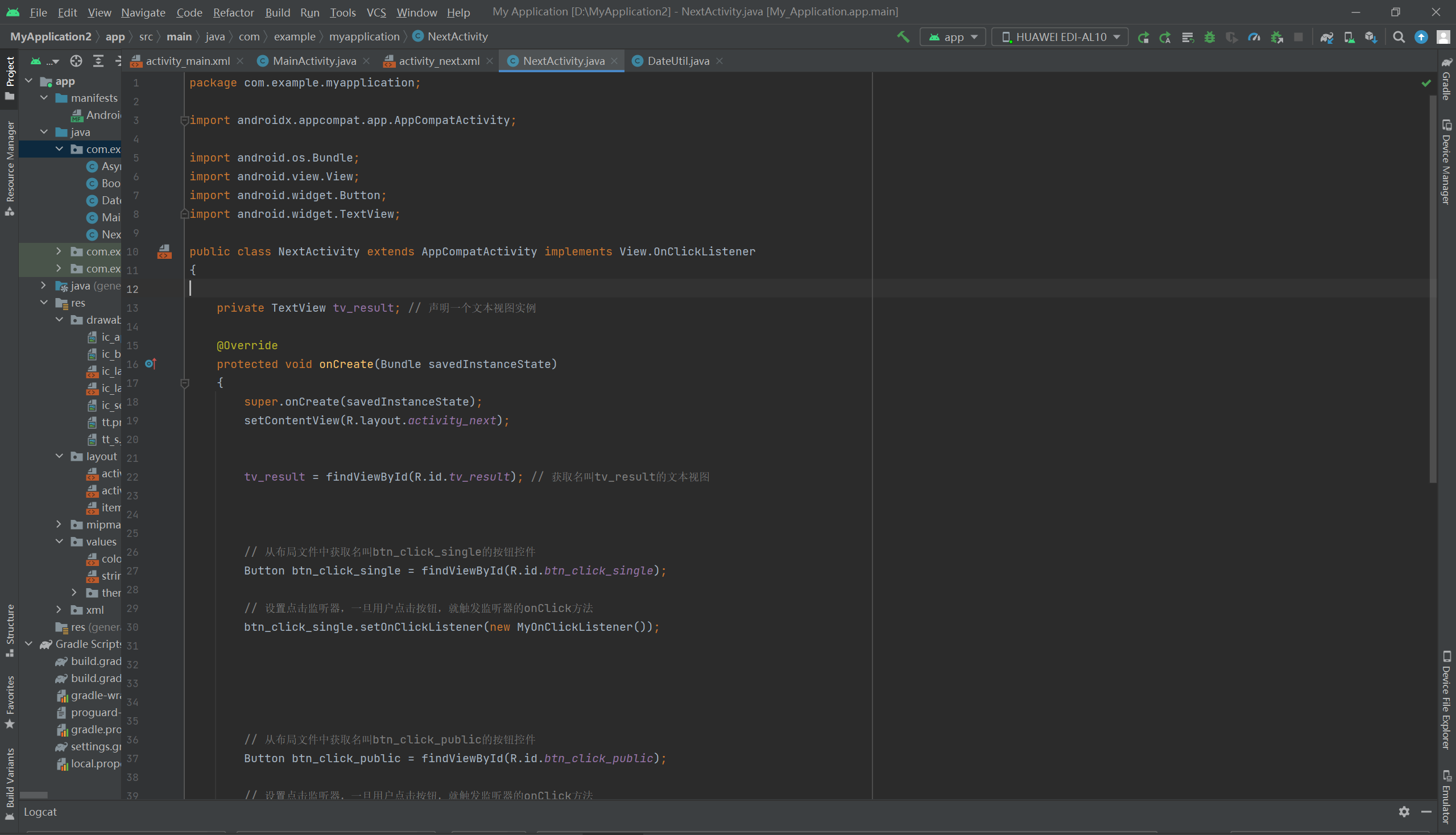Open the app run configuration dropdown
The image size is (1456, 835).
point(953,37)
